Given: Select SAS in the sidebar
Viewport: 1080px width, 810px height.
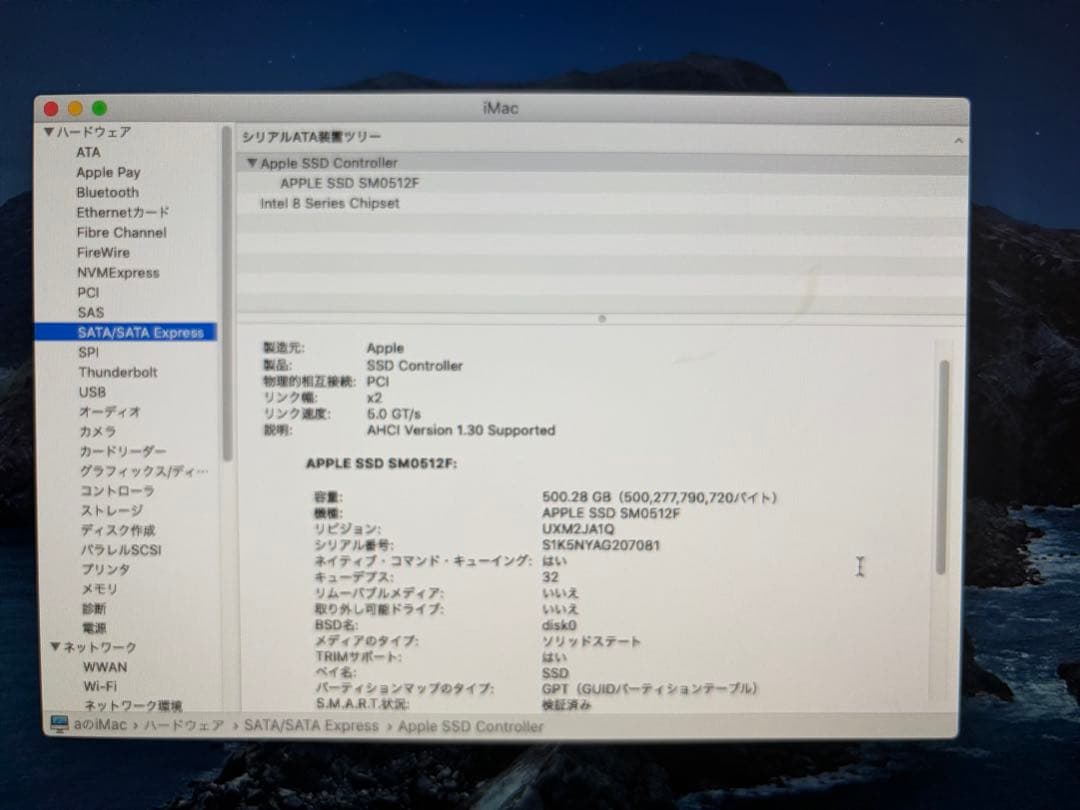Looking at the screenshot, I should pos(90,312).
